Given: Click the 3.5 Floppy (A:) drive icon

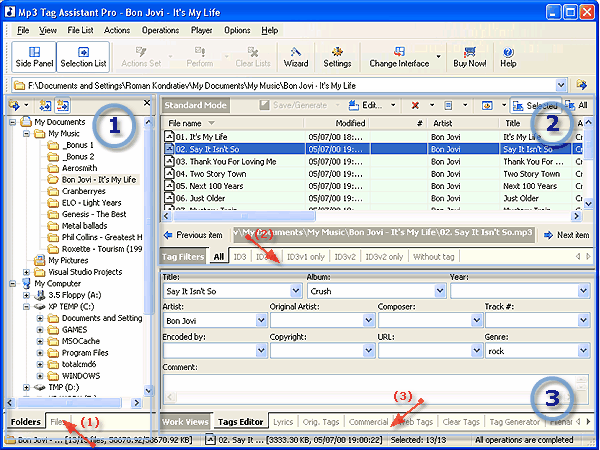Looking at the screenshot, I should tap(39, 295).
